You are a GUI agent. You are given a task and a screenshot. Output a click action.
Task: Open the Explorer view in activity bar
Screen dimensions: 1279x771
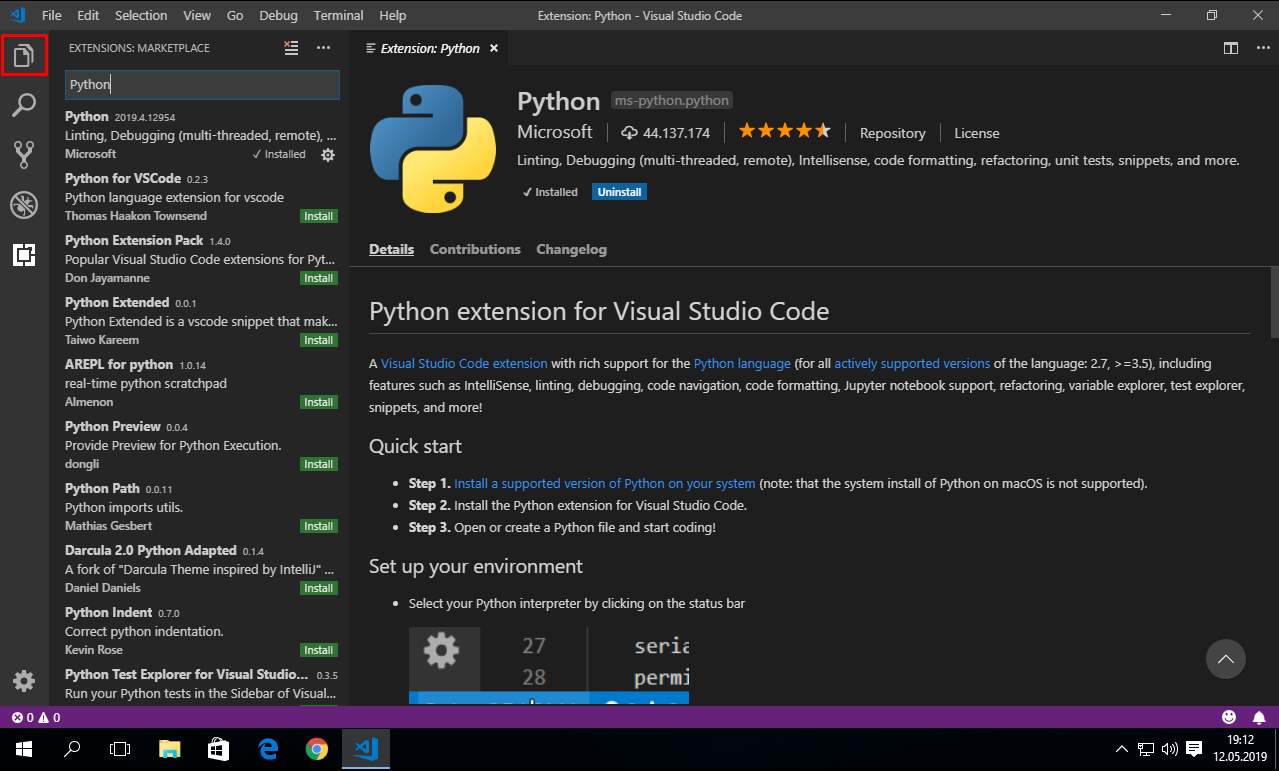pyautogui.click(x=24, y=55)
